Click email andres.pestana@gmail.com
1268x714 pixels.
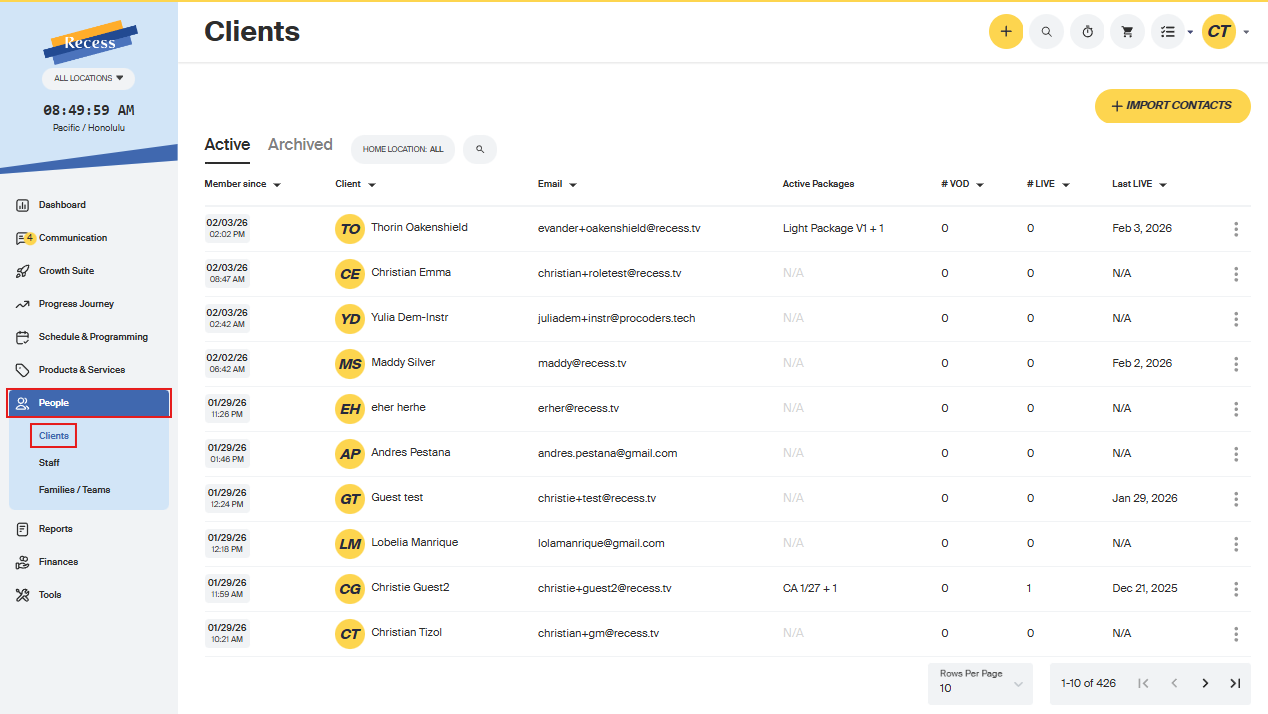[x=607, y=454]
